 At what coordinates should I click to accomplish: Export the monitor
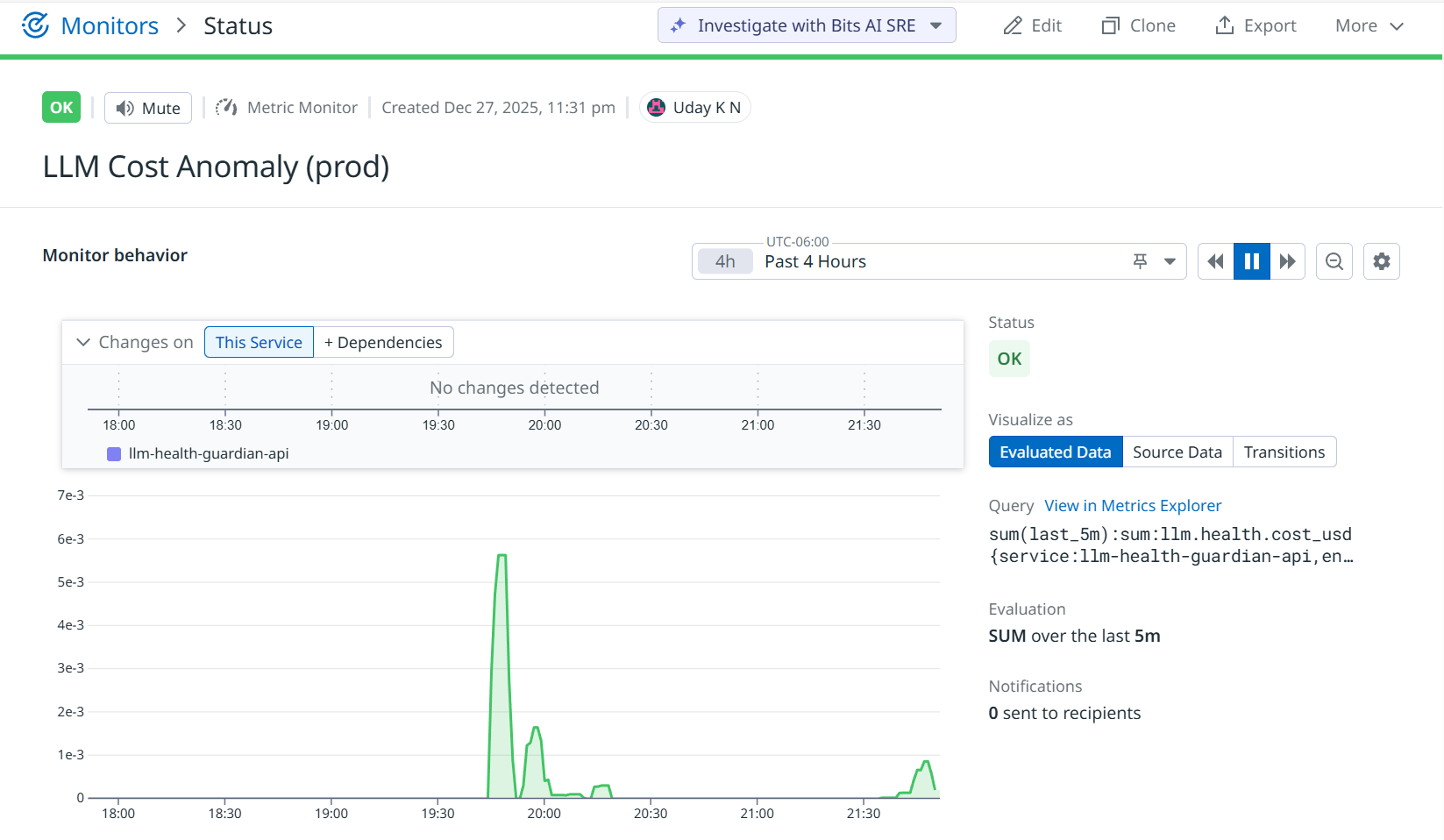click(x=1255, y=25)
